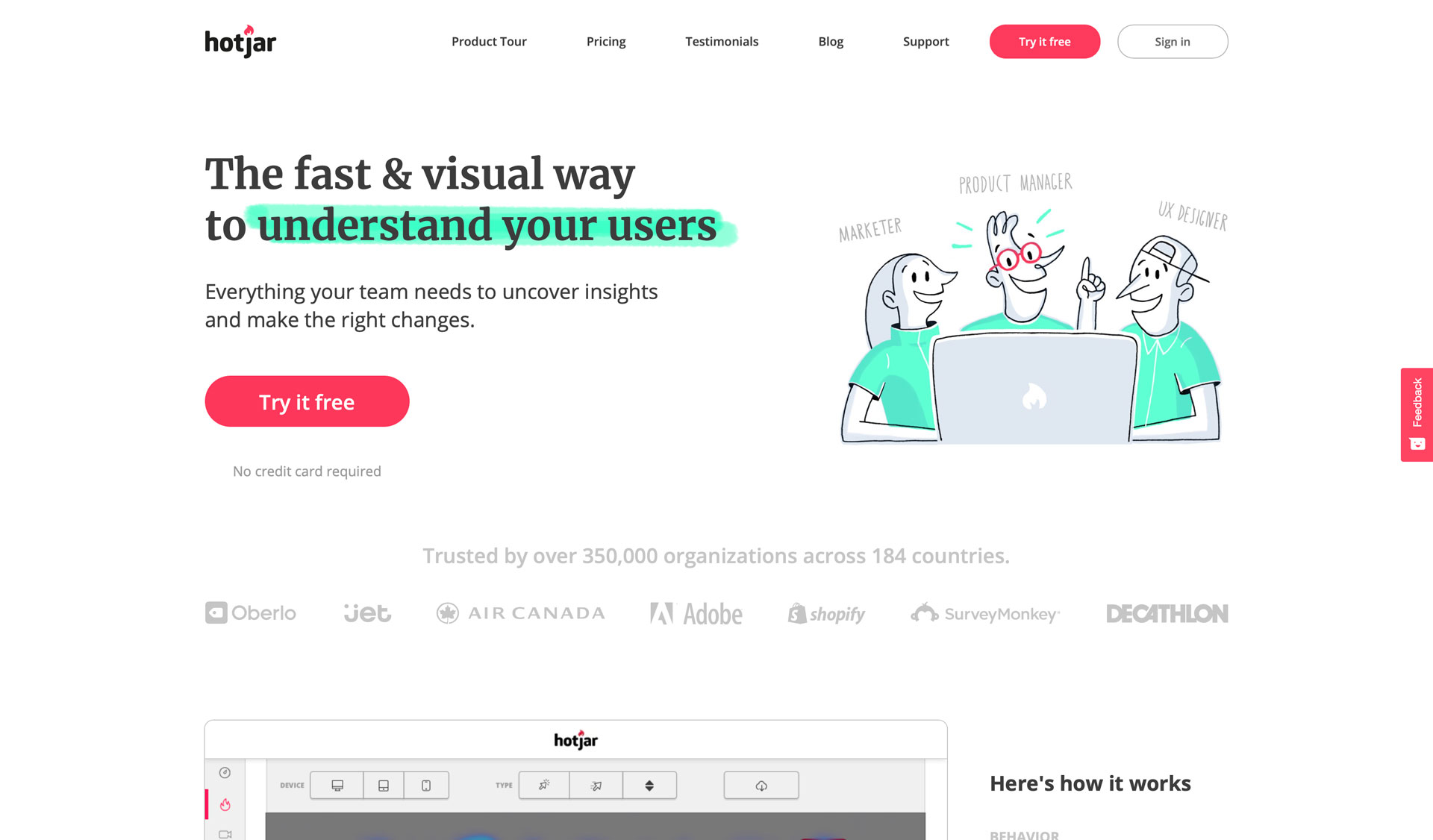Click the large hero Try it free button

tap(307, 401)
